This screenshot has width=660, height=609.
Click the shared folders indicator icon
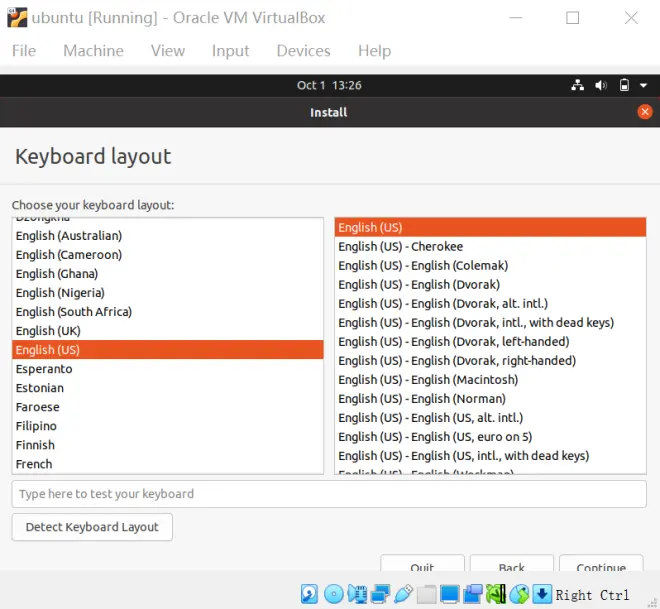point(427,594)
